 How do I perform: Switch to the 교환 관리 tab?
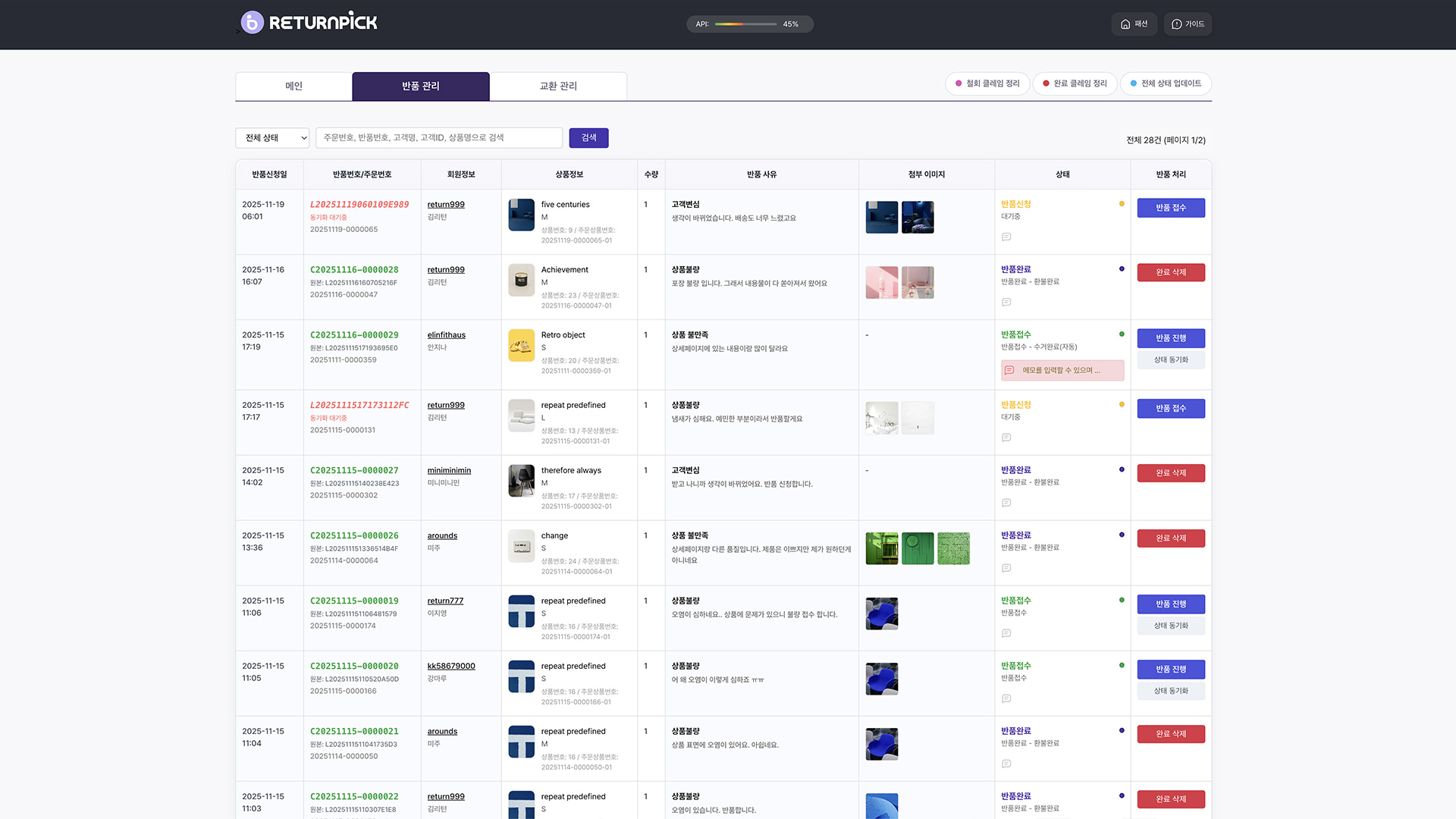[558, 86]
